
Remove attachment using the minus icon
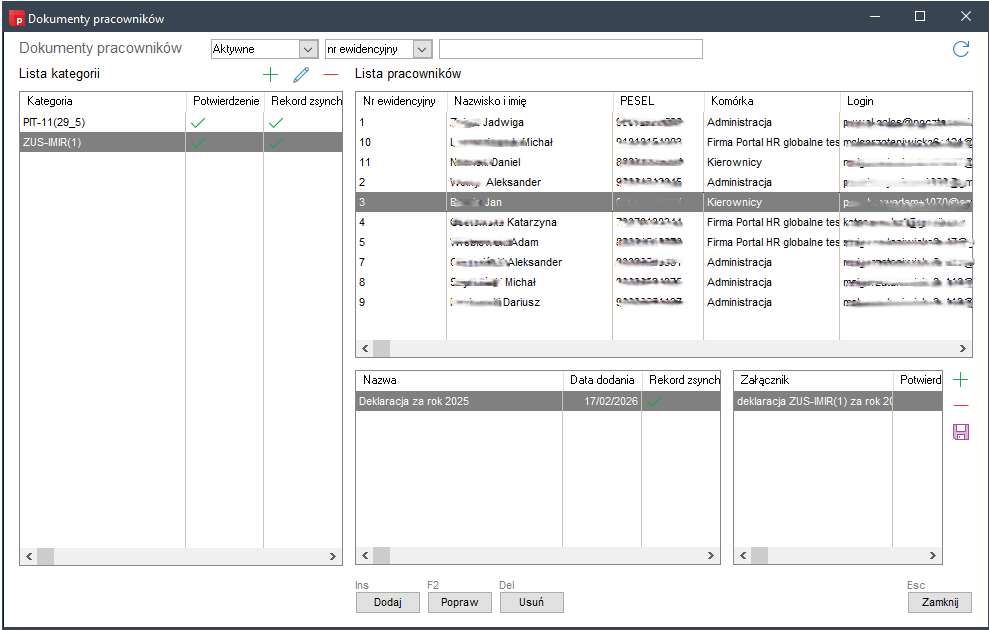tap(961, 406)
